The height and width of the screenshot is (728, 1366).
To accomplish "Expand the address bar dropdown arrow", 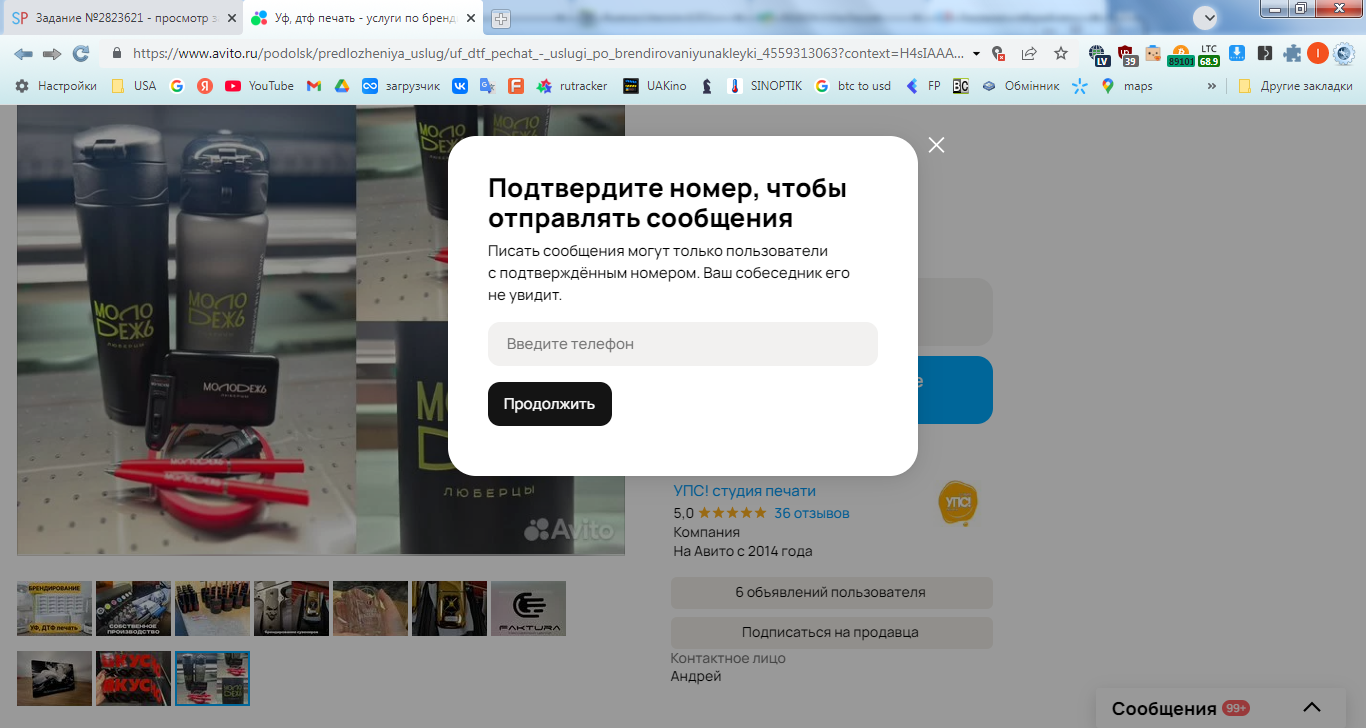I will (976, 53).
